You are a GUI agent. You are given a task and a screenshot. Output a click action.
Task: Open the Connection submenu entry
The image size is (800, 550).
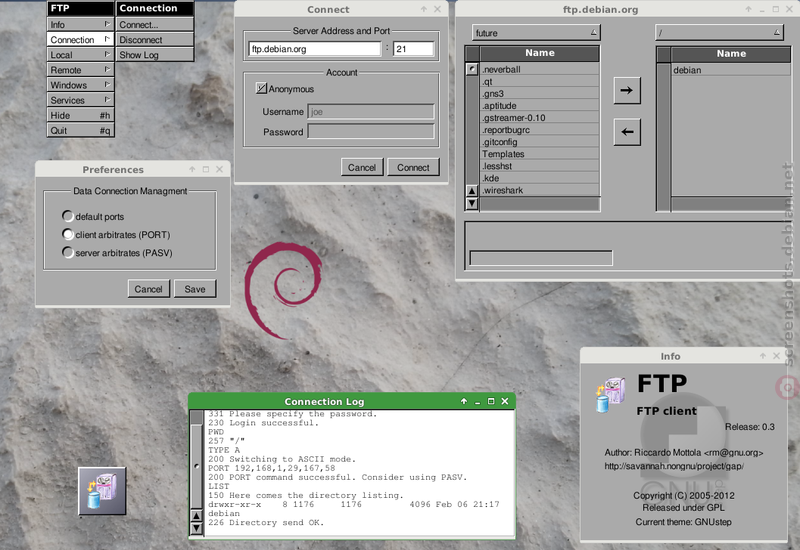(81, 39)
